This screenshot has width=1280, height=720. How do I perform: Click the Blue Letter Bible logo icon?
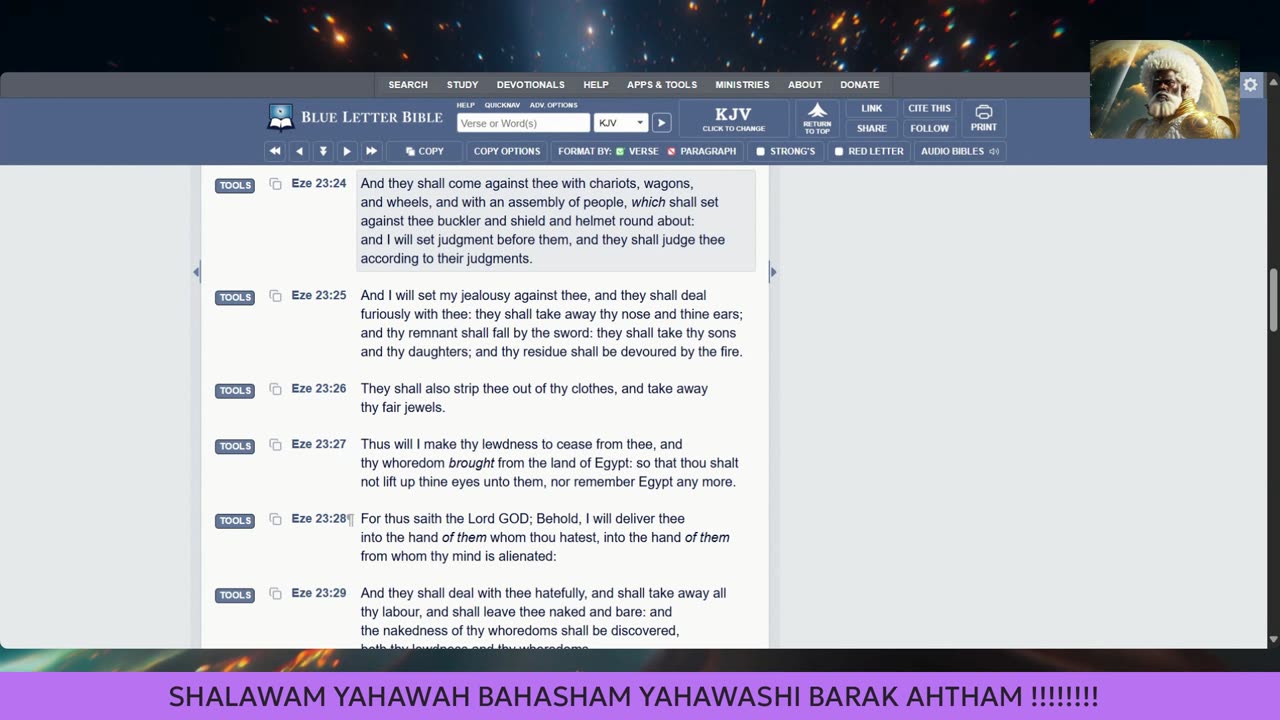pyautogui.click(x=281, y=118)
